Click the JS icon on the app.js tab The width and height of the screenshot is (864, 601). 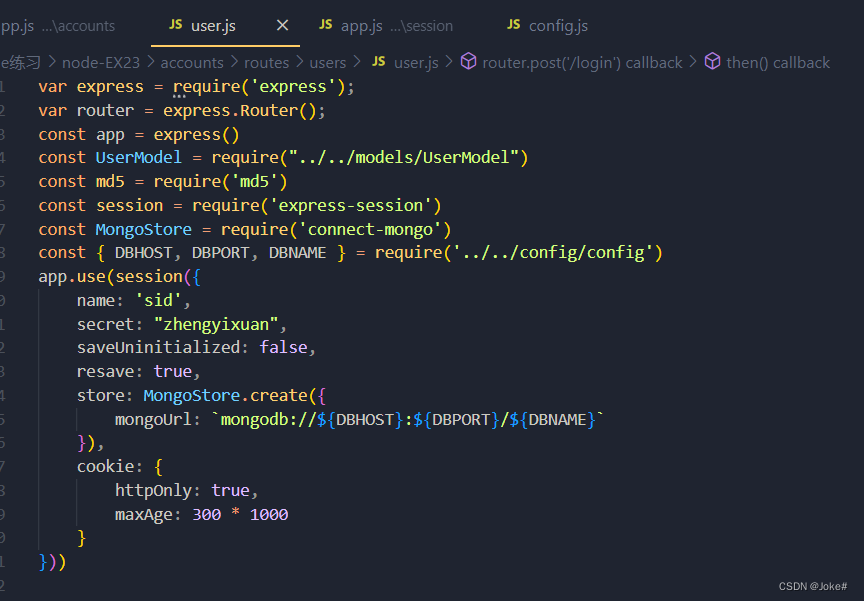325,25
